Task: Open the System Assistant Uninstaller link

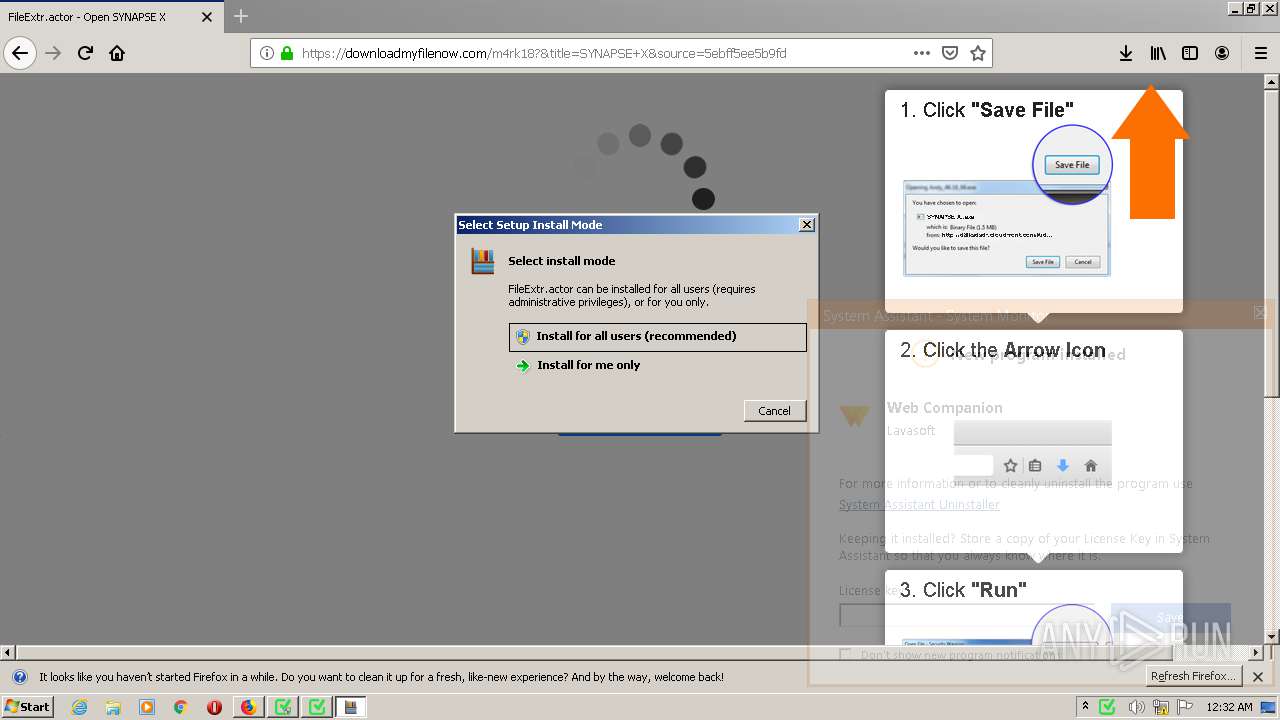Action: click(919, 505)
